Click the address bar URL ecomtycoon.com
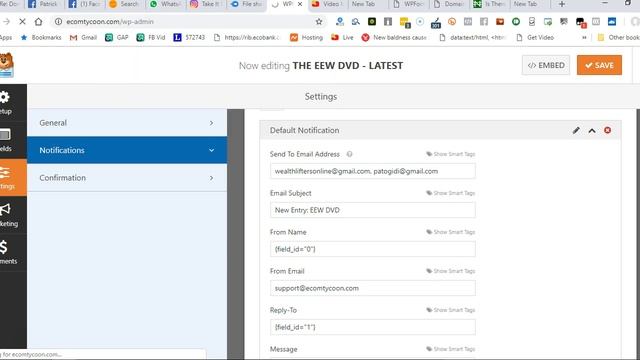 [x=110, y=22]
